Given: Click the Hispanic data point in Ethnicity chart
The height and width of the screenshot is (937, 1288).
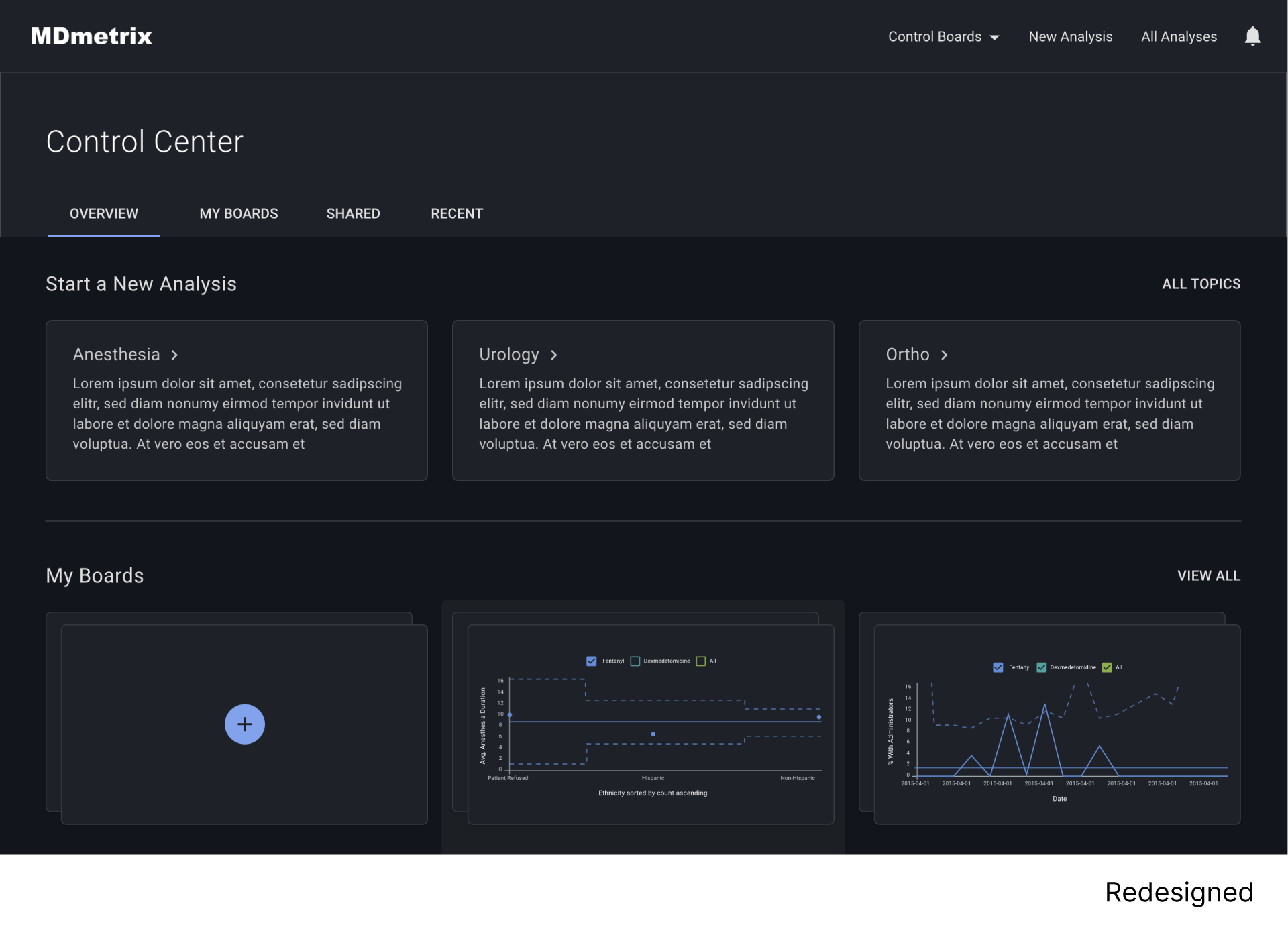Looking at the screenshot, I should 653,734.
